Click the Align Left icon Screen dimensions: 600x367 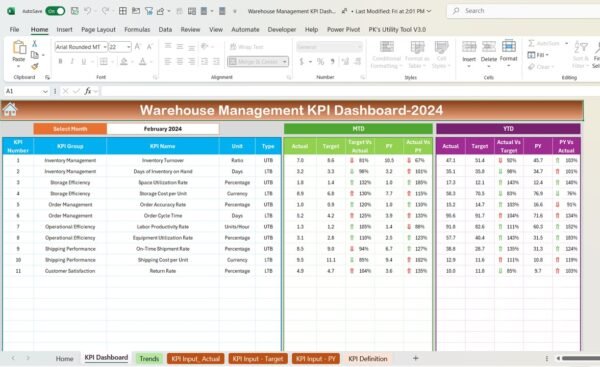(x=168, y=61)
